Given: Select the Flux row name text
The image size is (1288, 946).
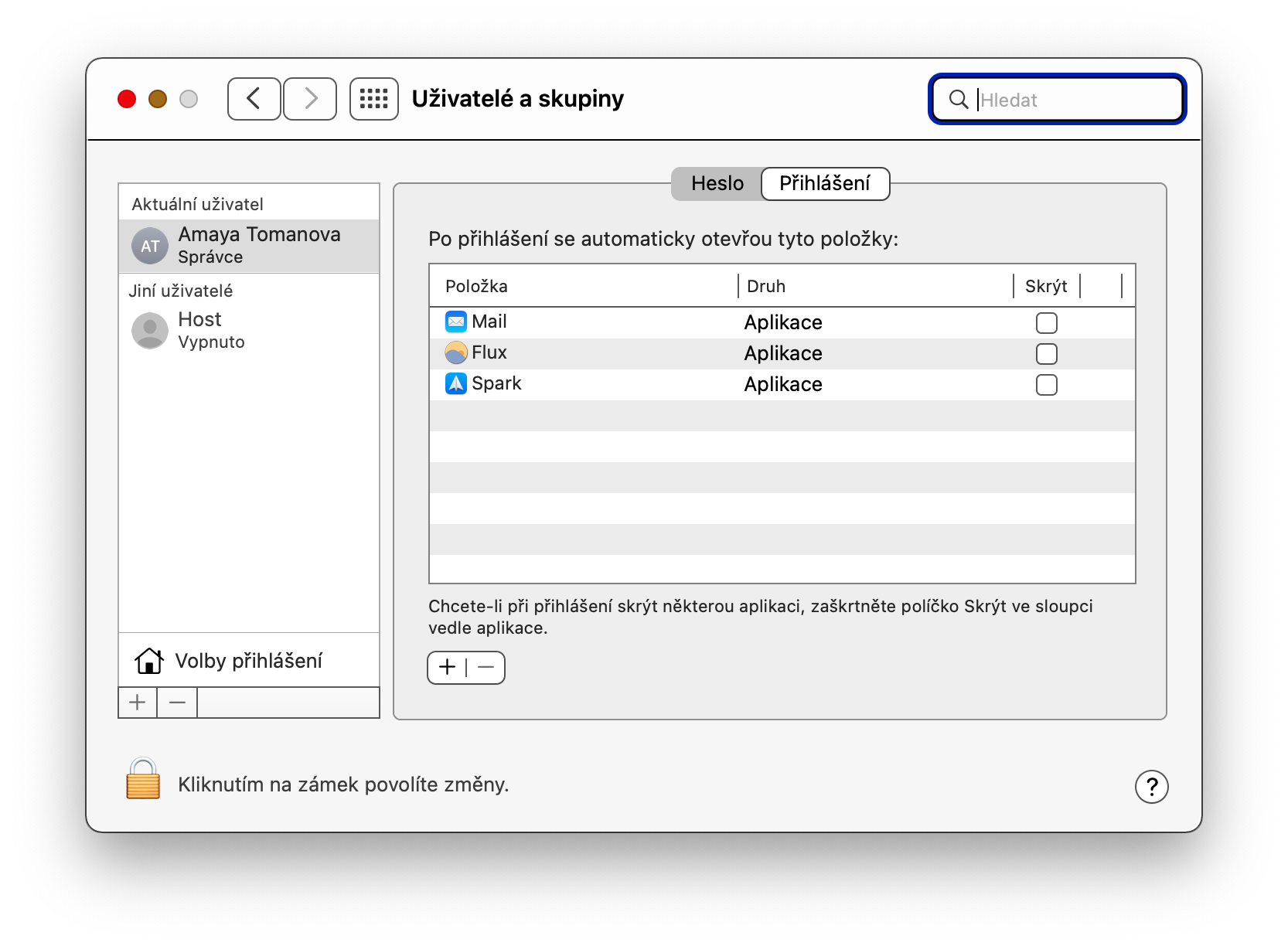Looking at the screenshot, I should click(x=489, y=352).
